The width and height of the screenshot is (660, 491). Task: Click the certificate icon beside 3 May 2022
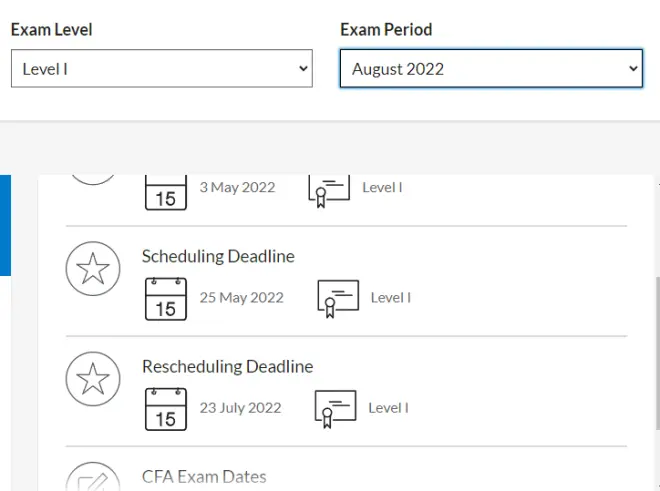point(329,188)
